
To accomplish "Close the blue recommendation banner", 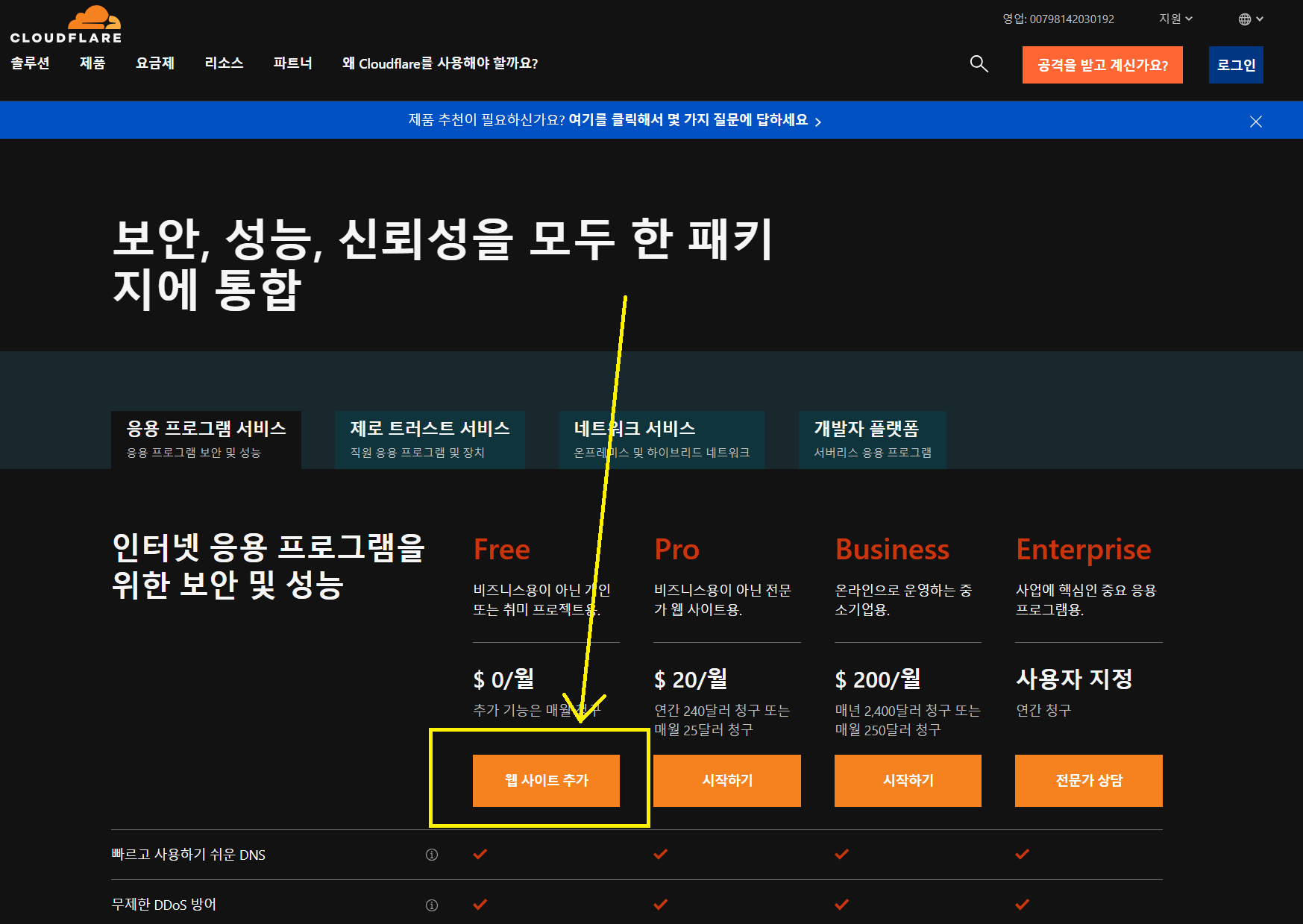I will tap(1256, 122).
